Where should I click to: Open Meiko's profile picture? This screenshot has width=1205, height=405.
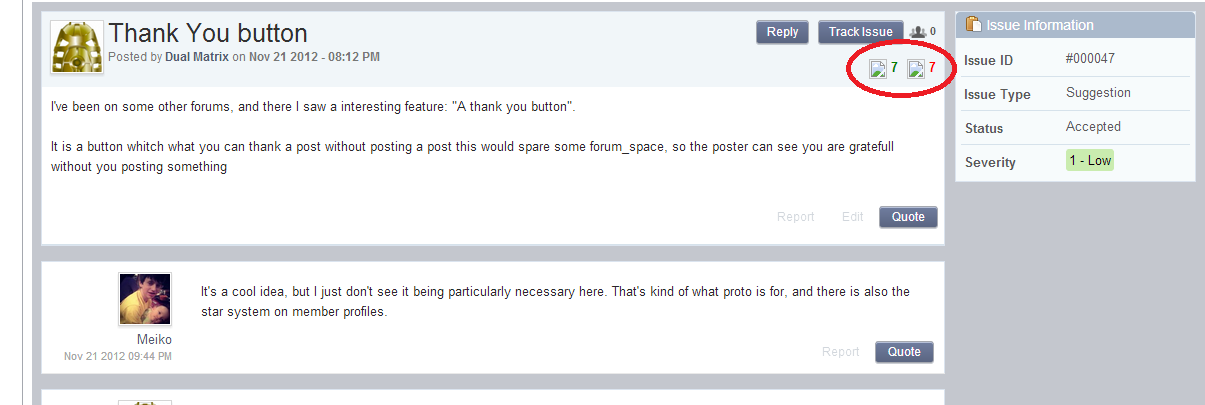(144, 299)
